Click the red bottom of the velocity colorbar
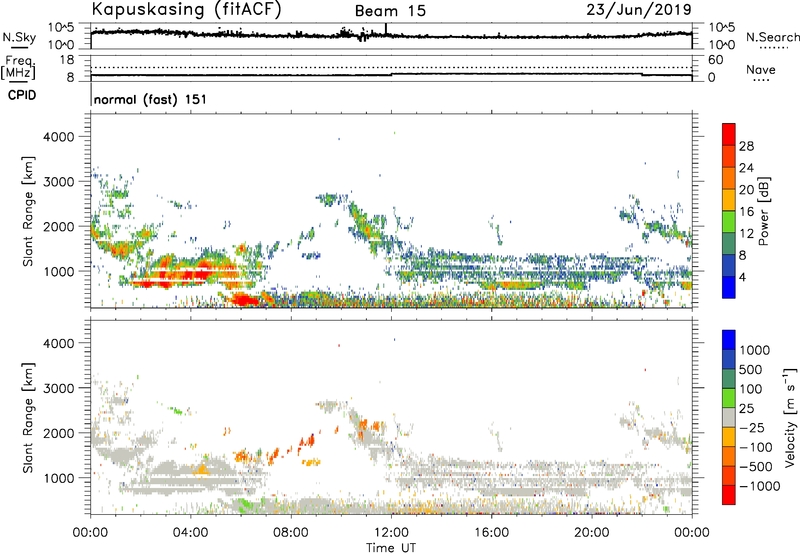 (x=729, y=495)
